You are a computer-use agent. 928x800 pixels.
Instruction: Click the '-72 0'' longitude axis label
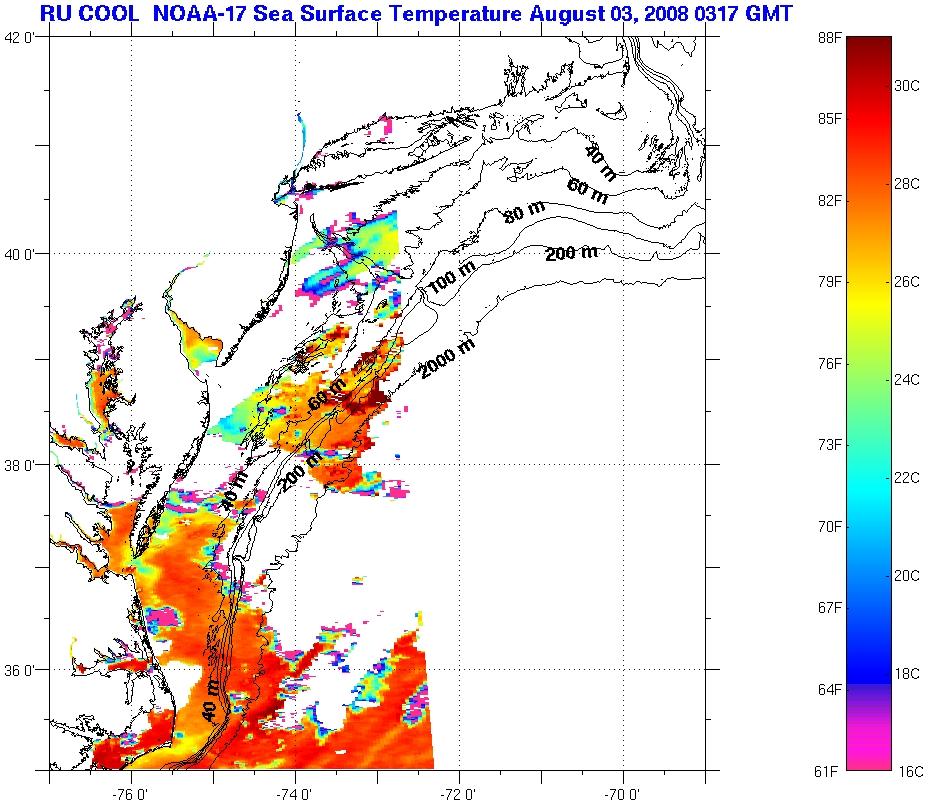(459, 793)
